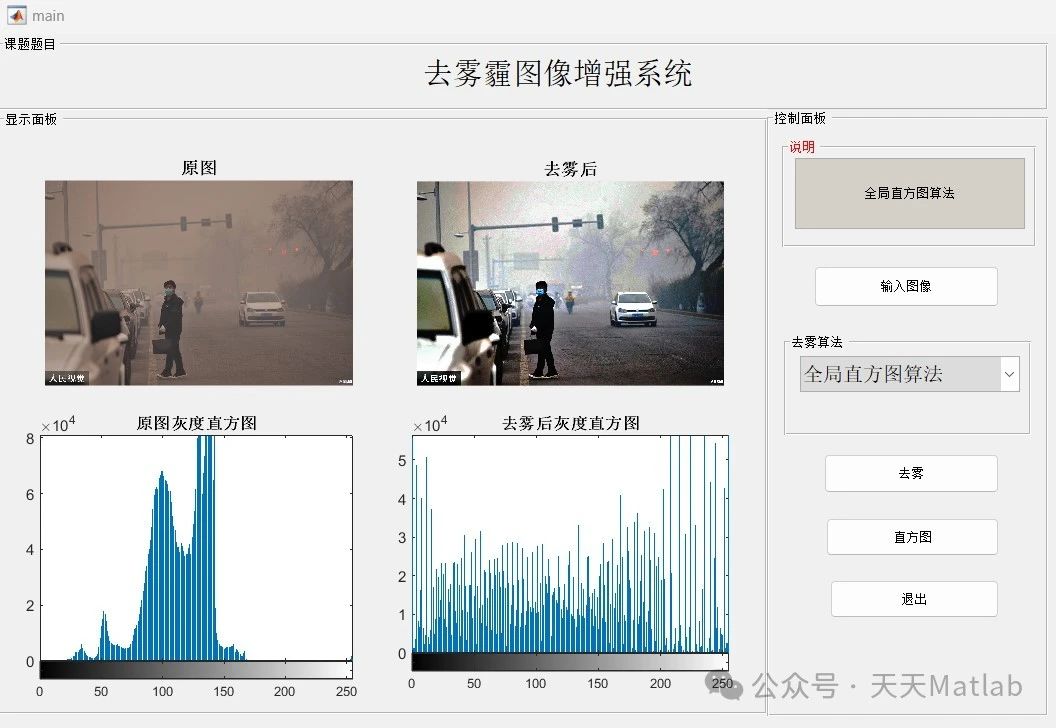
Task: Open the 去雾算法 dropdown list
Action: coord(909,374)
